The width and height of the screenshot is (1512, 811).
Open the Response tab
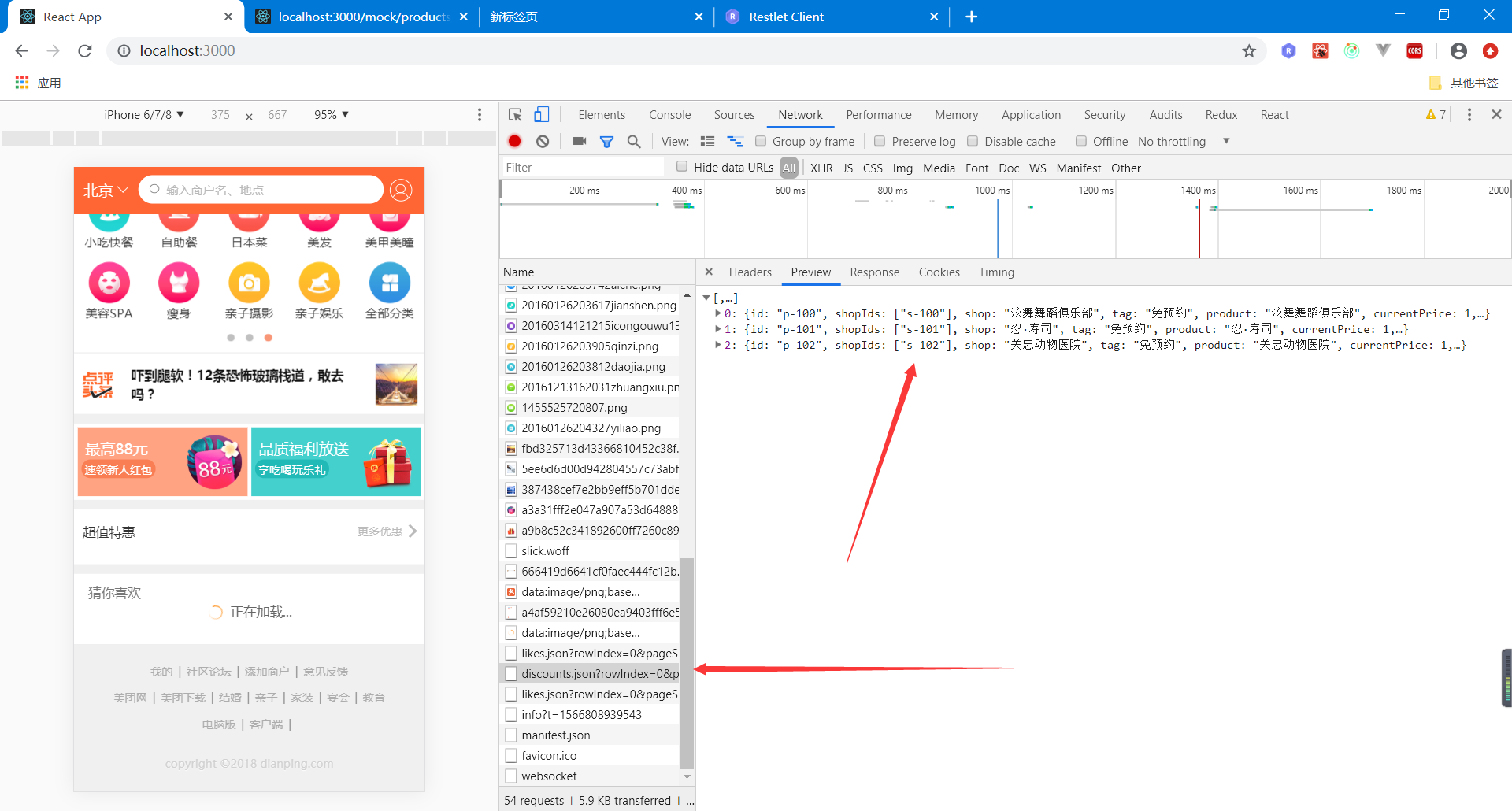click(x=874, y=272)
